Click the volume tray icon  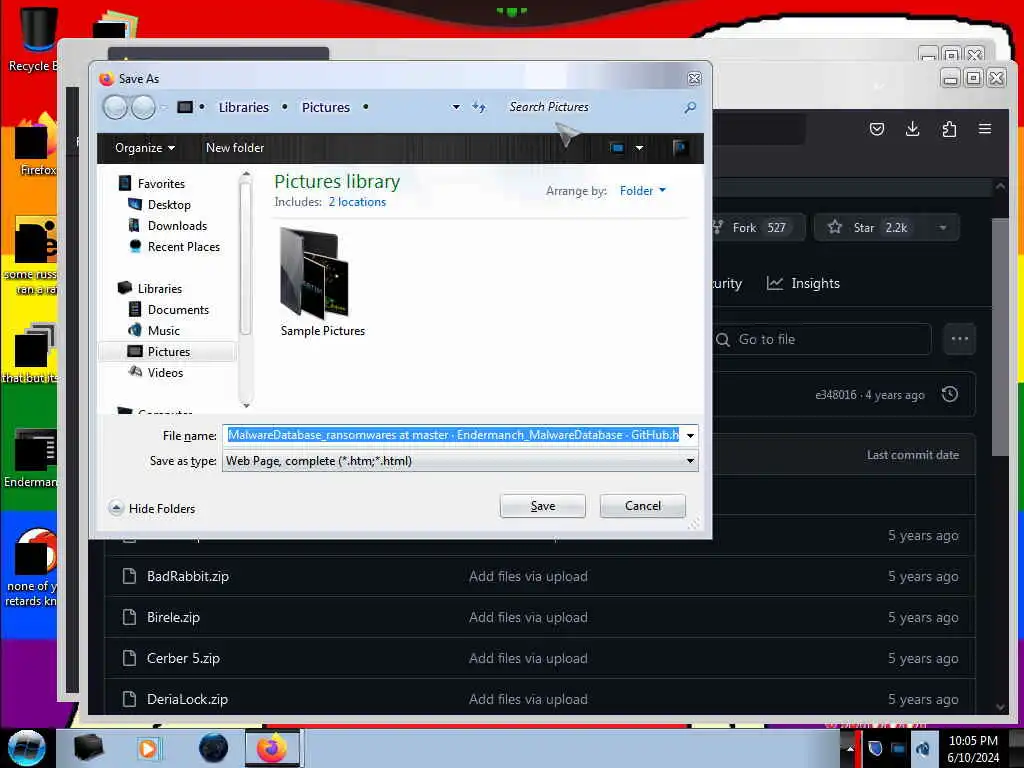tap(922, 749)
